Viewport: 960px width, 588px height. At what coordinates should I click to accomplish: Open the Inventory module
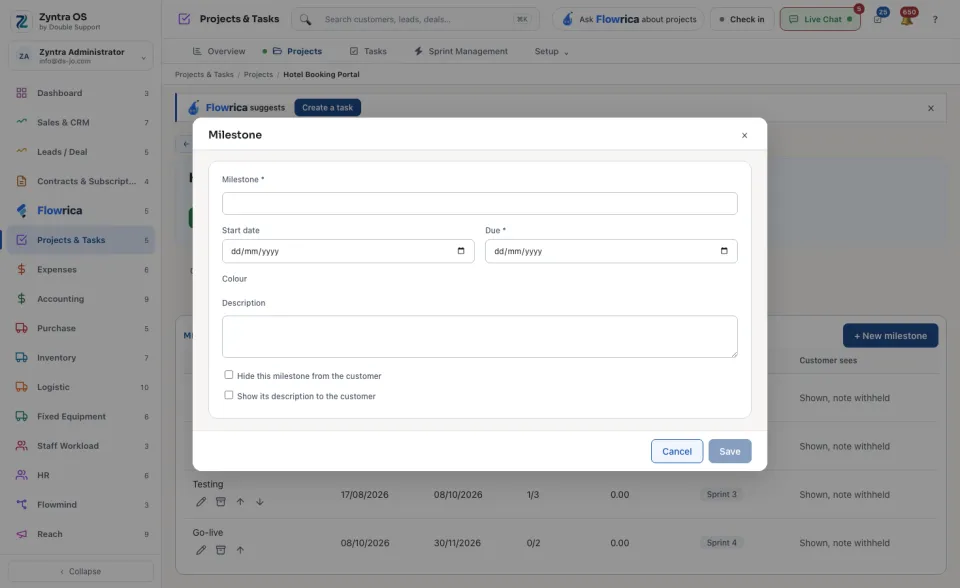pyautogui.click(x=81, y=358)
